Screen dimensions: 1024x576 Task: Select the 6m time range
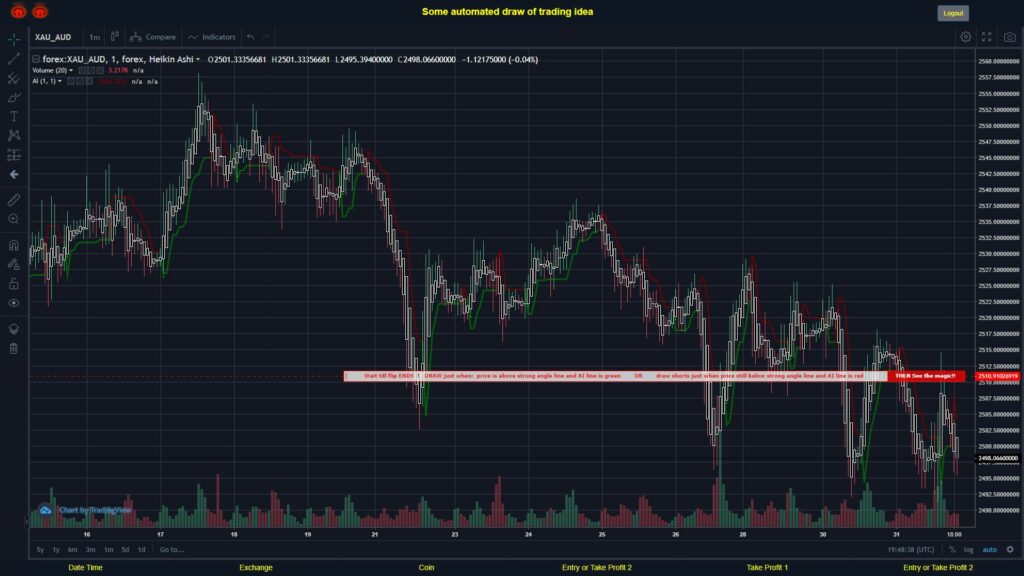(72, 550)
